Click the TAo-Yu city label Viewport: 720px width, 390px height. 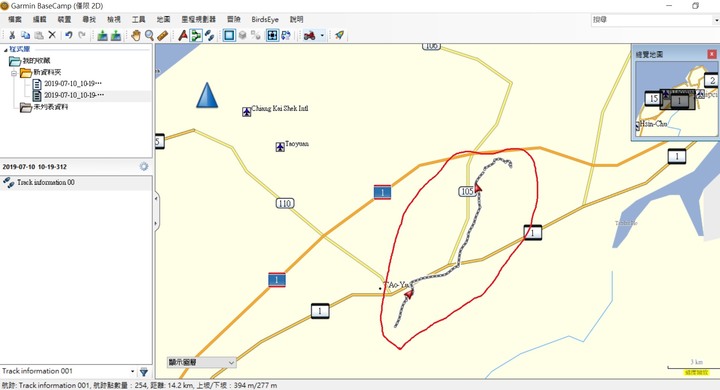[396, 284]
